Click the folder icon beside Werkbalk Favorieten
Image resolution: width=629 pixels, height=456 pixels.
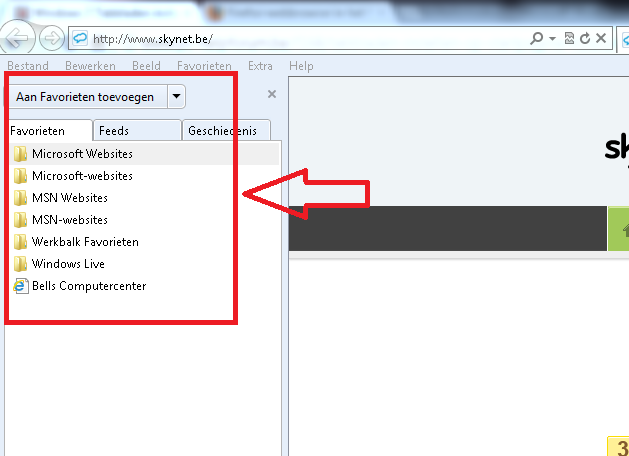pyautogui.click(x=20, y=242)
